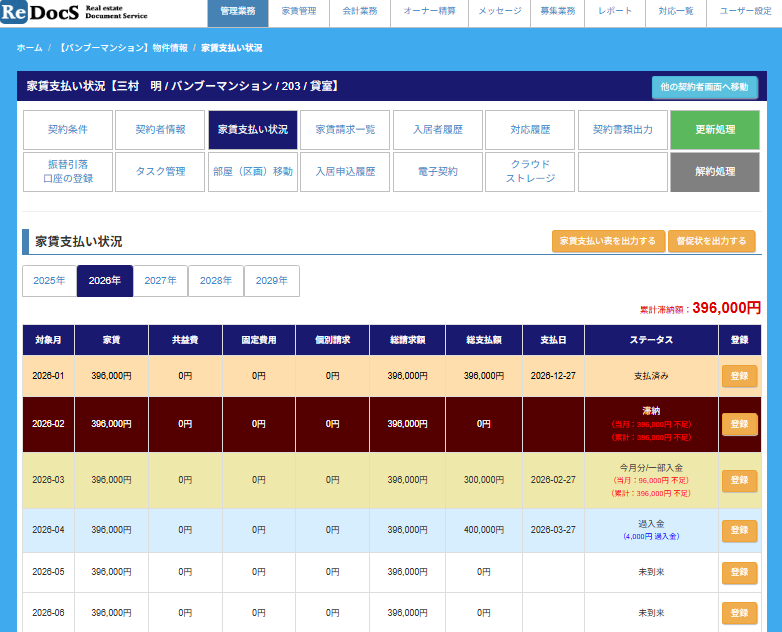Open the クラウドストレージ tab

click(x=530, y=172)
